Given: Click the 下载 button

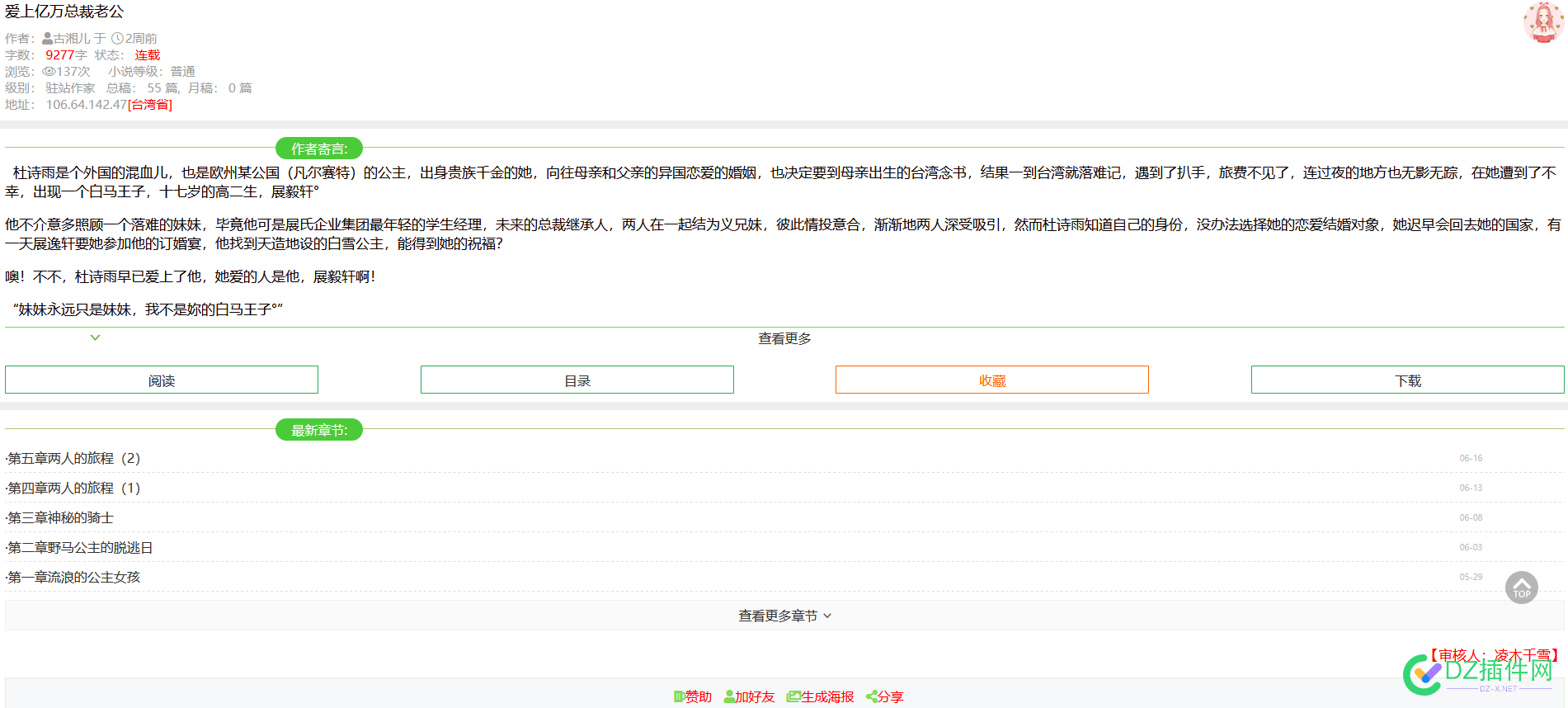Looking at the screenshot, I should point(1408,380).
